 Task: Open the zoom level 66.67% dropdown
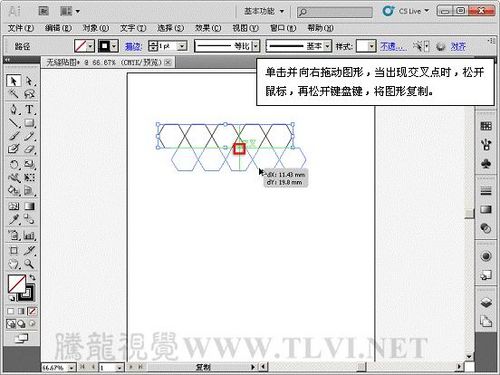(72, 368)
